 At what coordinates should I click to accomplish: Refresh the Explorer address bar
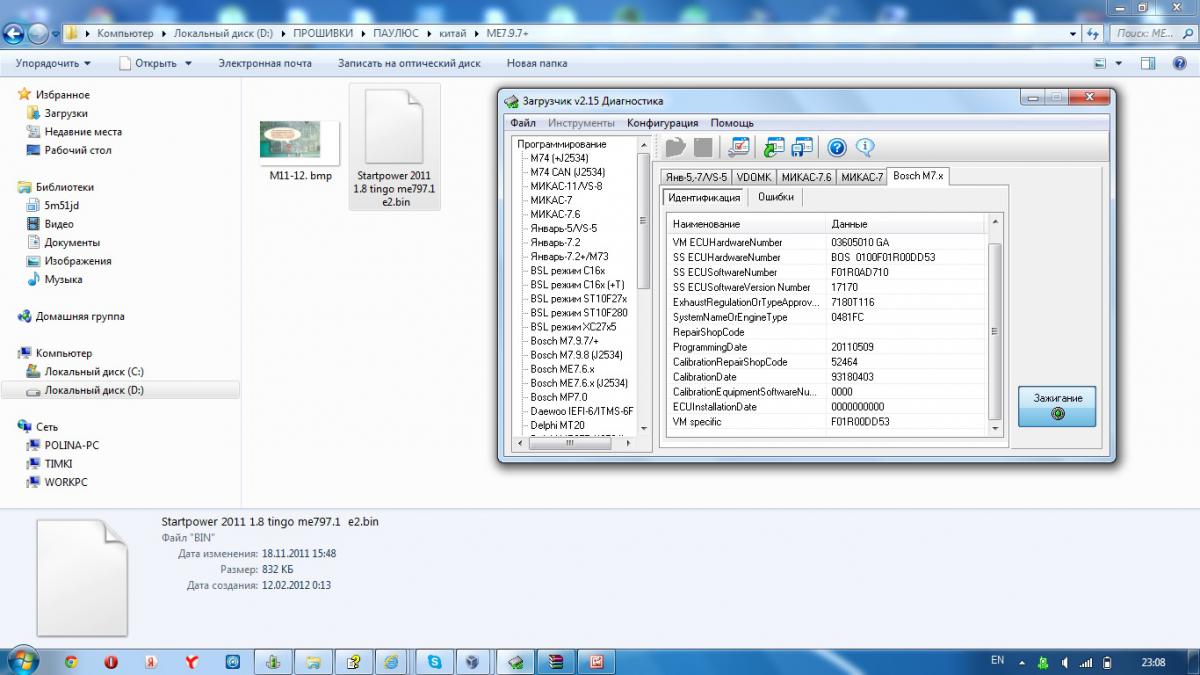[x=1091, y=33]
